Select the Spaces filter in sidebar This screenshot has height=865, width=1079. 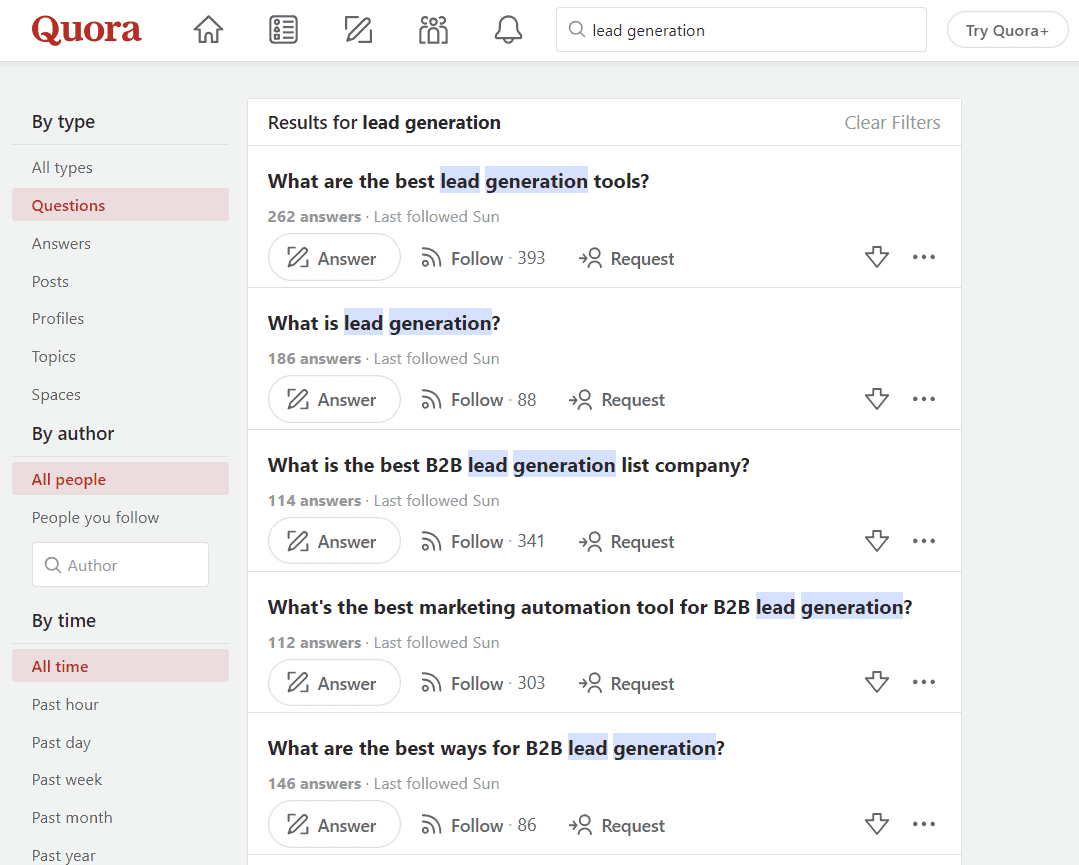pyautogui.click(x=120, y=394)
